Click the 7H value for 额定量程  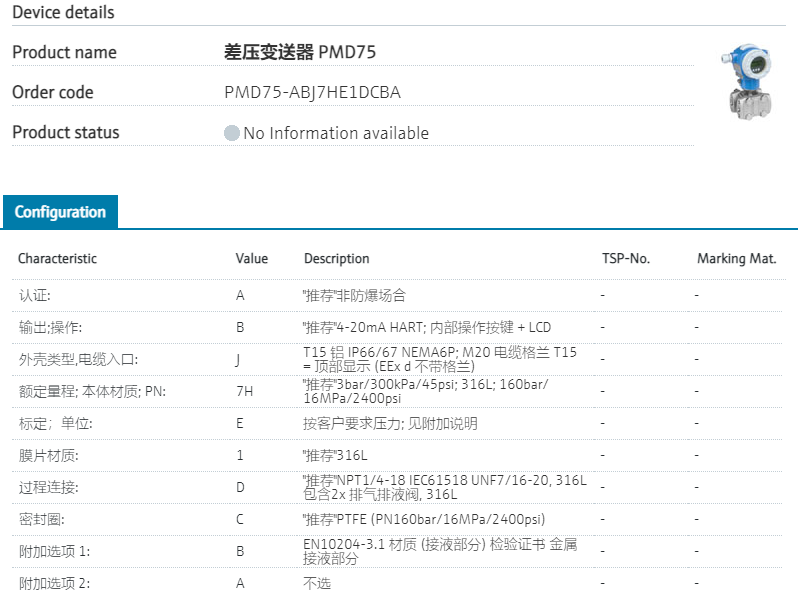tap(243, 391)
